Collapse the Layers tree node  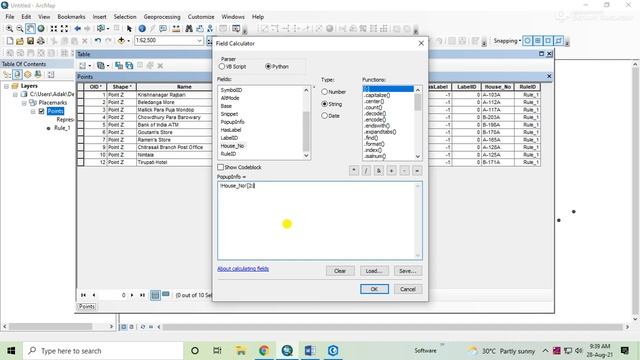click(7, 86)
